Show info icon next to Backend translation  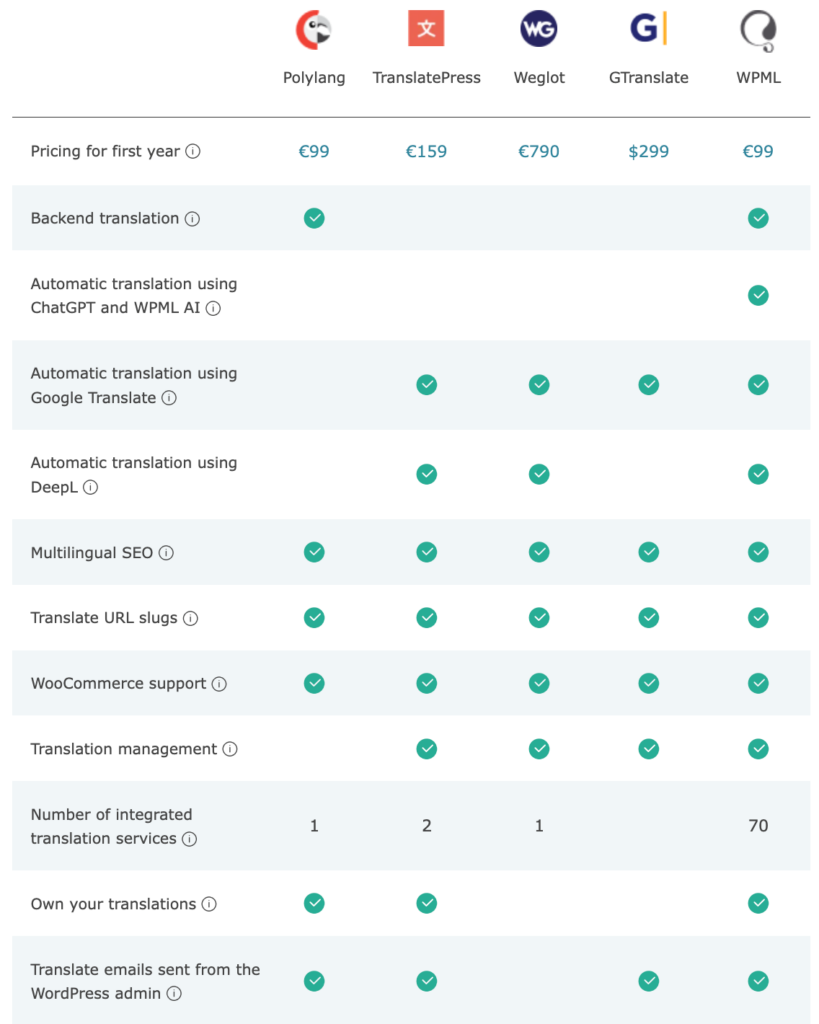[x=192, y=219]
